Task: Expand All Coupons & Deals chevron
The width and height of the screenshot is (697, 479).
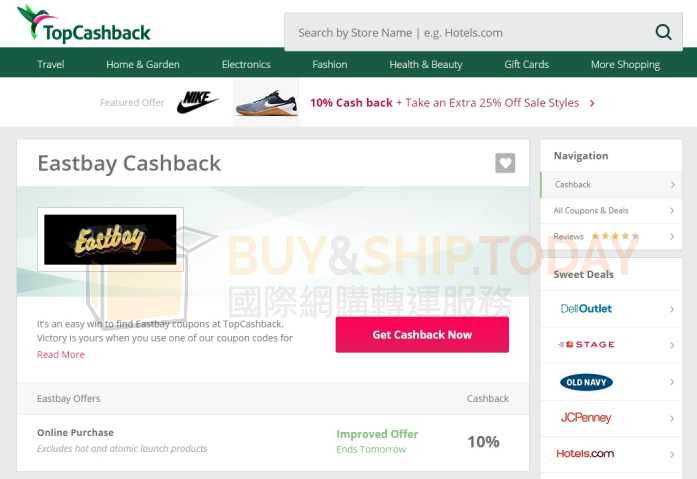Action: [x=672, y=211]
